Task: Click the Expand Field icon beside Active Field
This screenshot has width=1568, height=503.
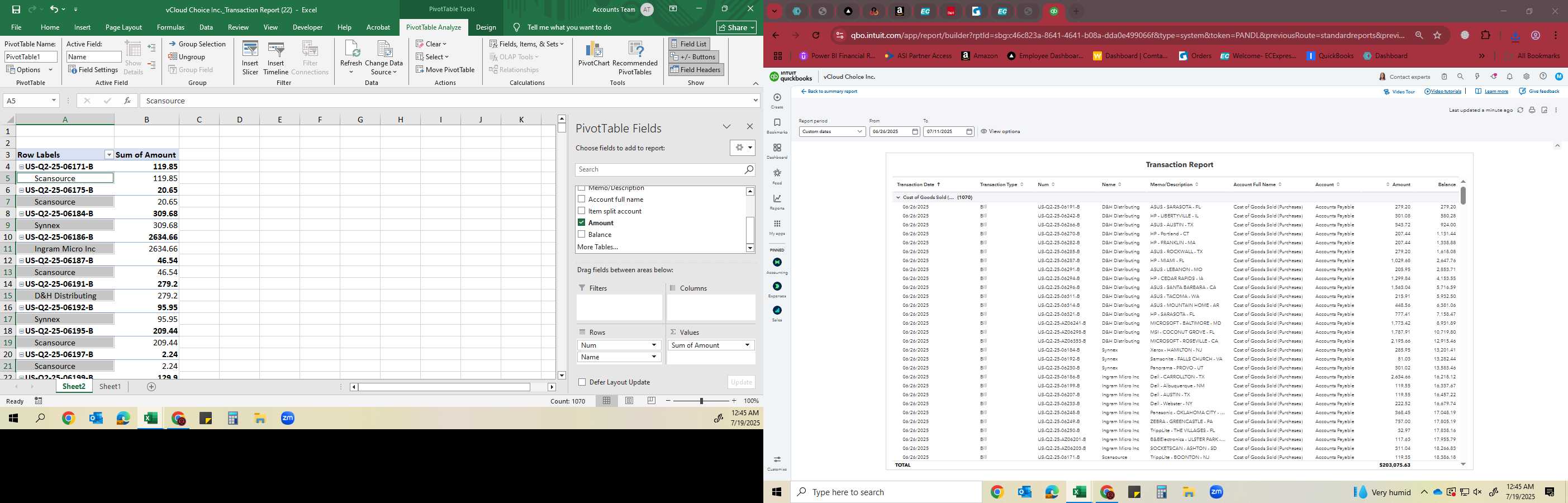Action: [151, 47]
